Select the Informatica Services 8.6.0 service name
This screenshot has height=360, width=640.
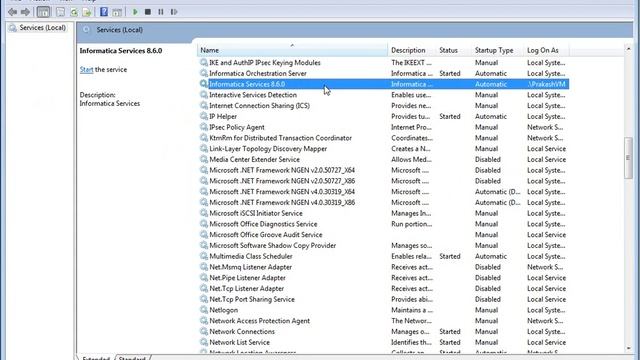[247, 84]
